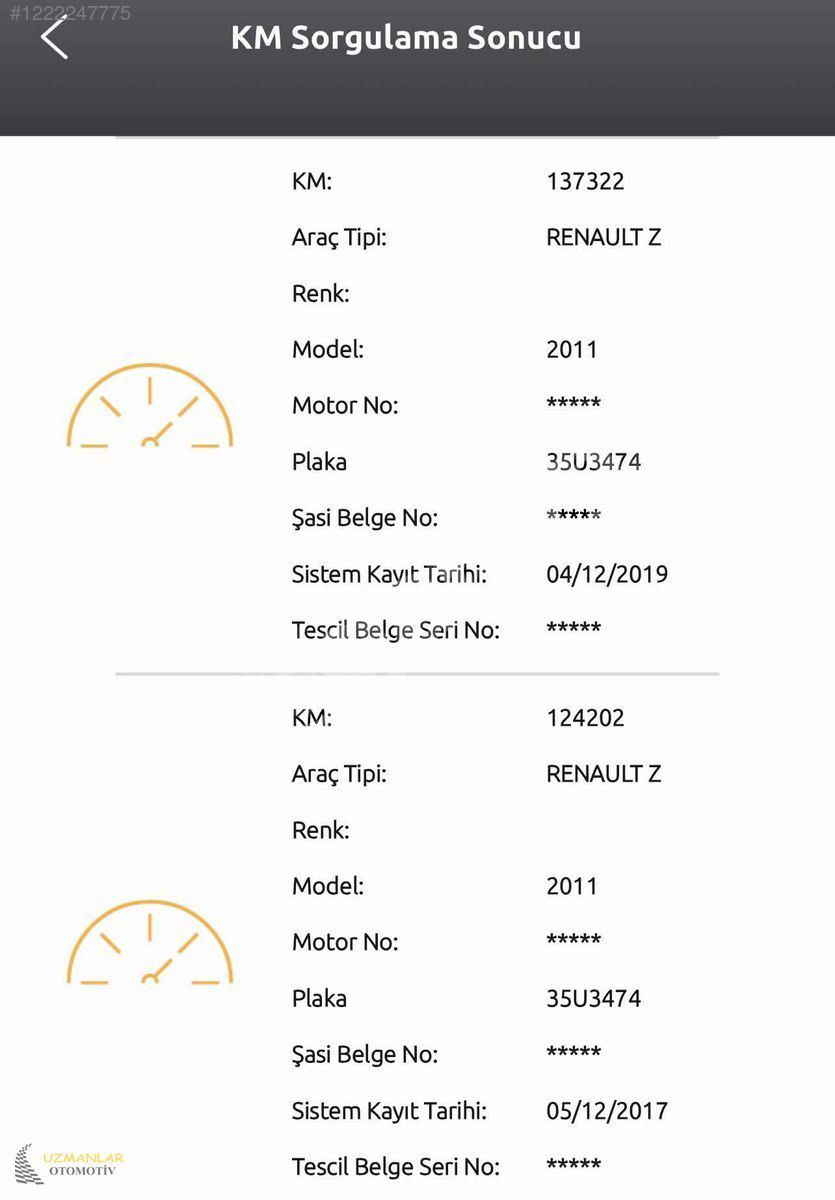Tap first Şasi Belge No label

pyautogui.click(x=365, y=519)
